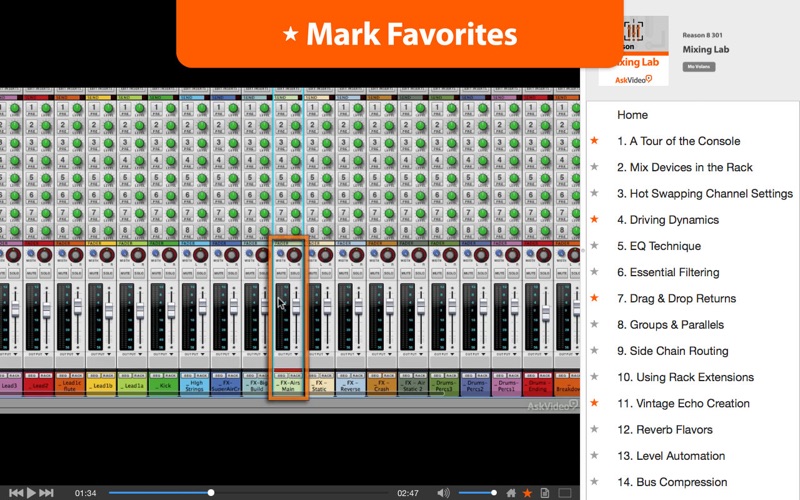Open chapter 9. Side Chain Routing
The image size is (800, 500).
(673, 351)
